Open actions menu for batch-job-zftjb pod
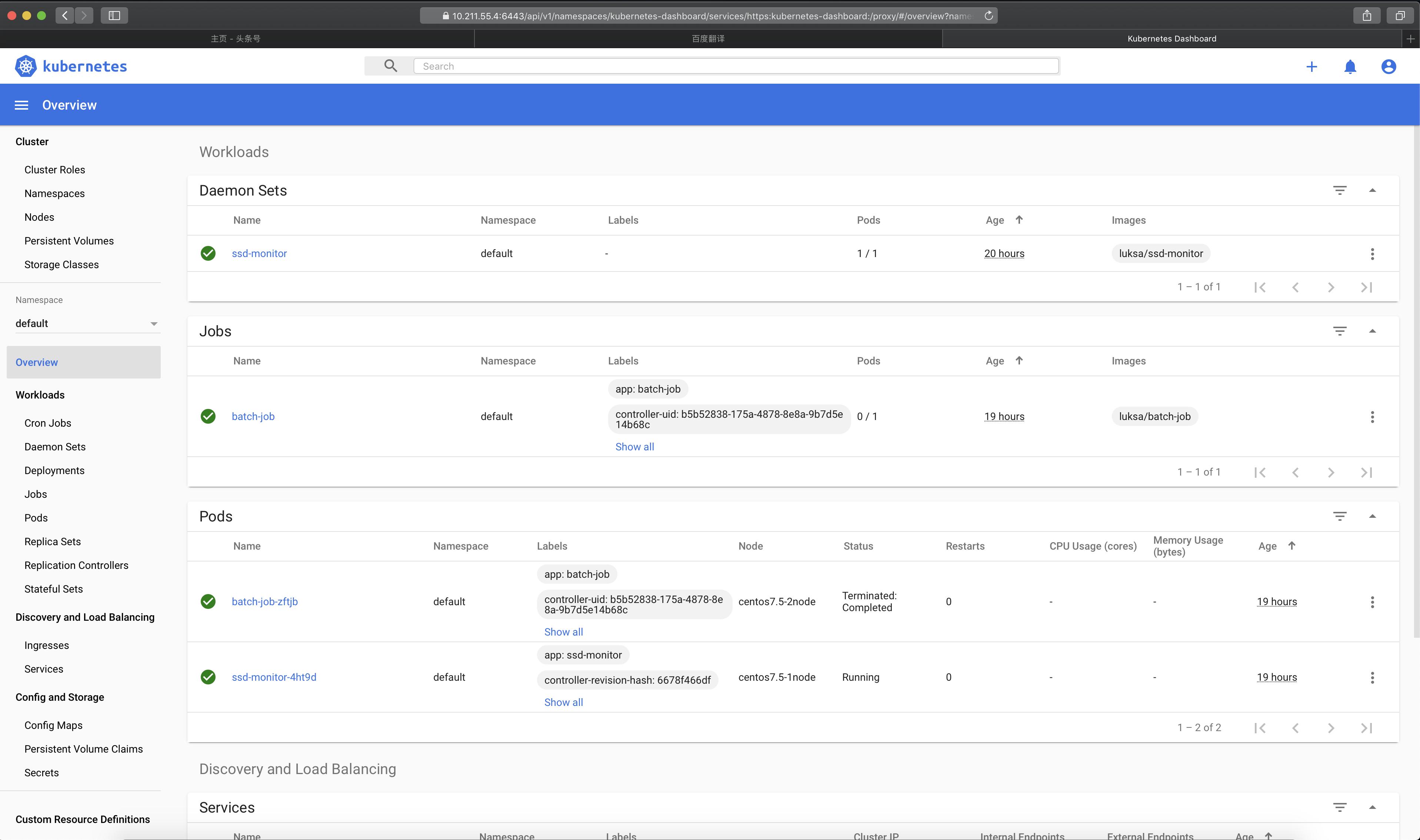The image size is (1420, 840). (1372, 602)
